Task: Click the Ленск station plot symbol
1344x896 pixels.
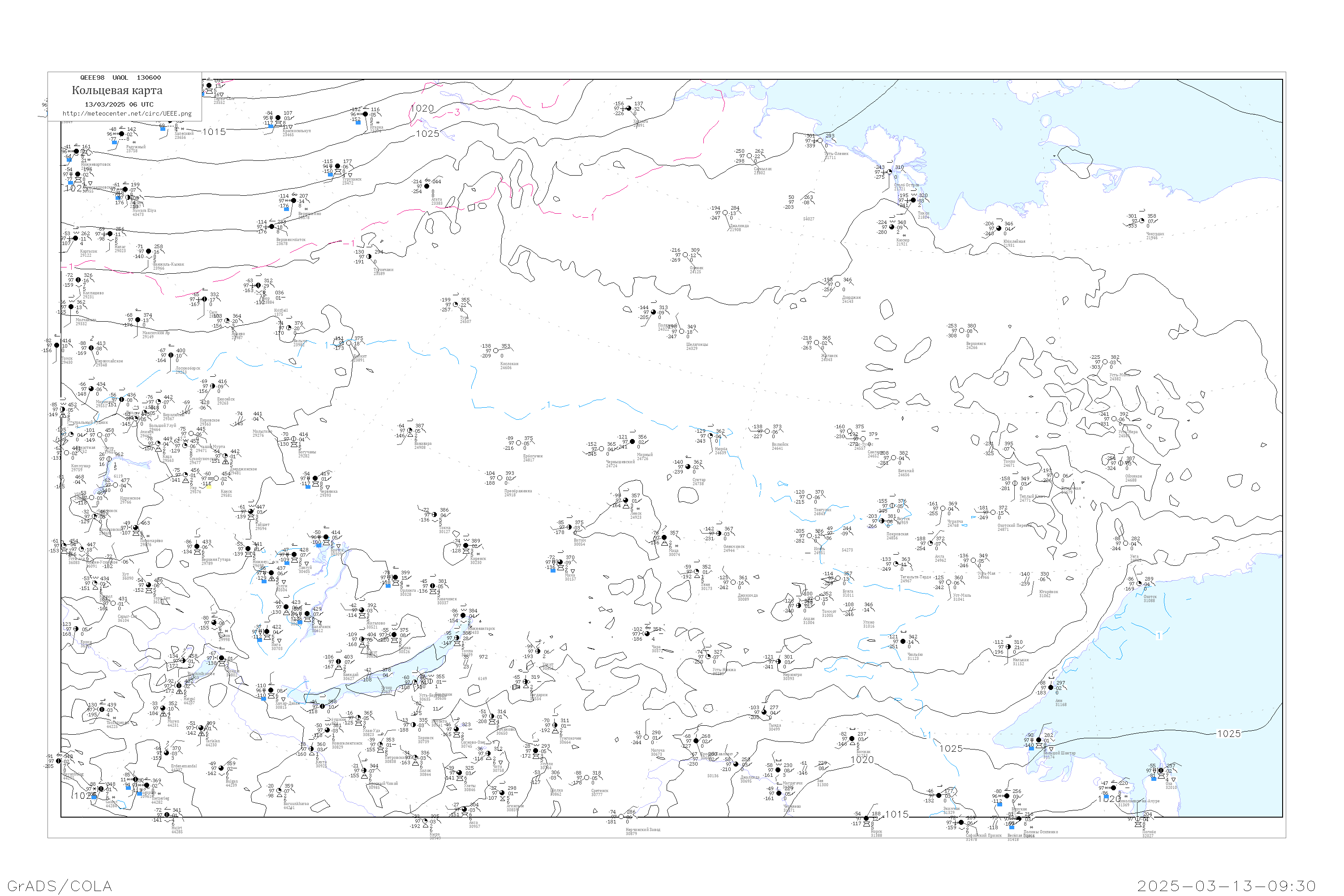Action: 626,500
